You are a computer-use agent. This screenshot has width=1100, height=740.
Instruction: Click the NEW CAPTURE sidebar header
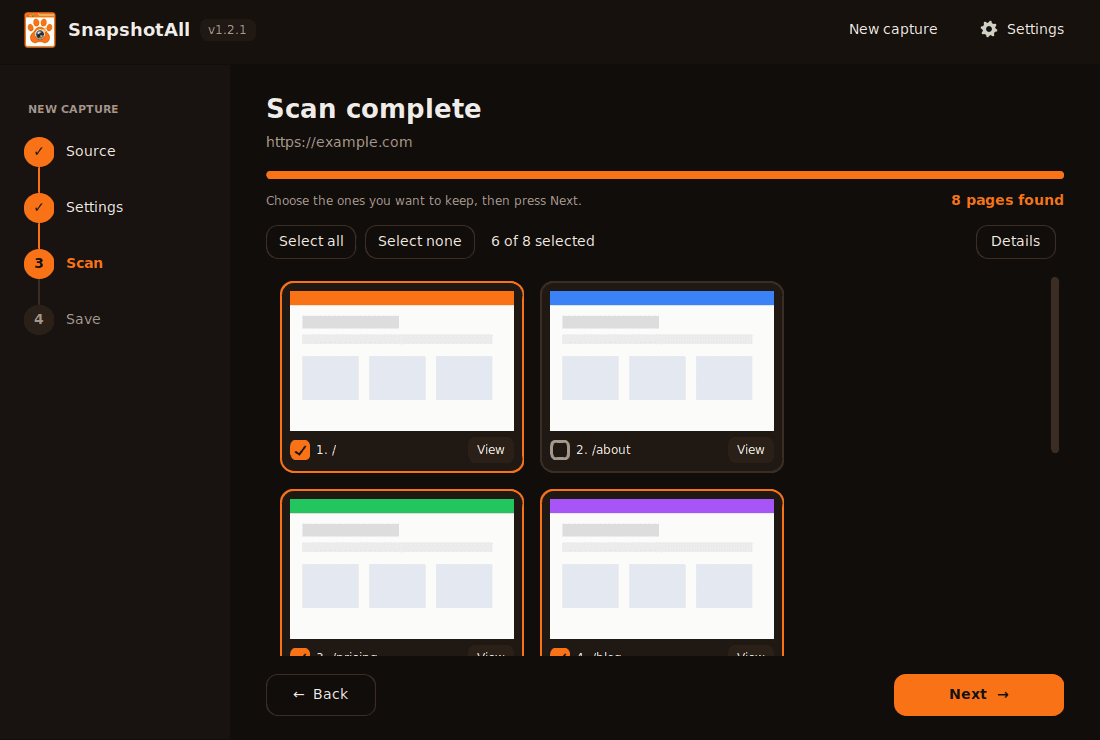[x=73, y=109]
